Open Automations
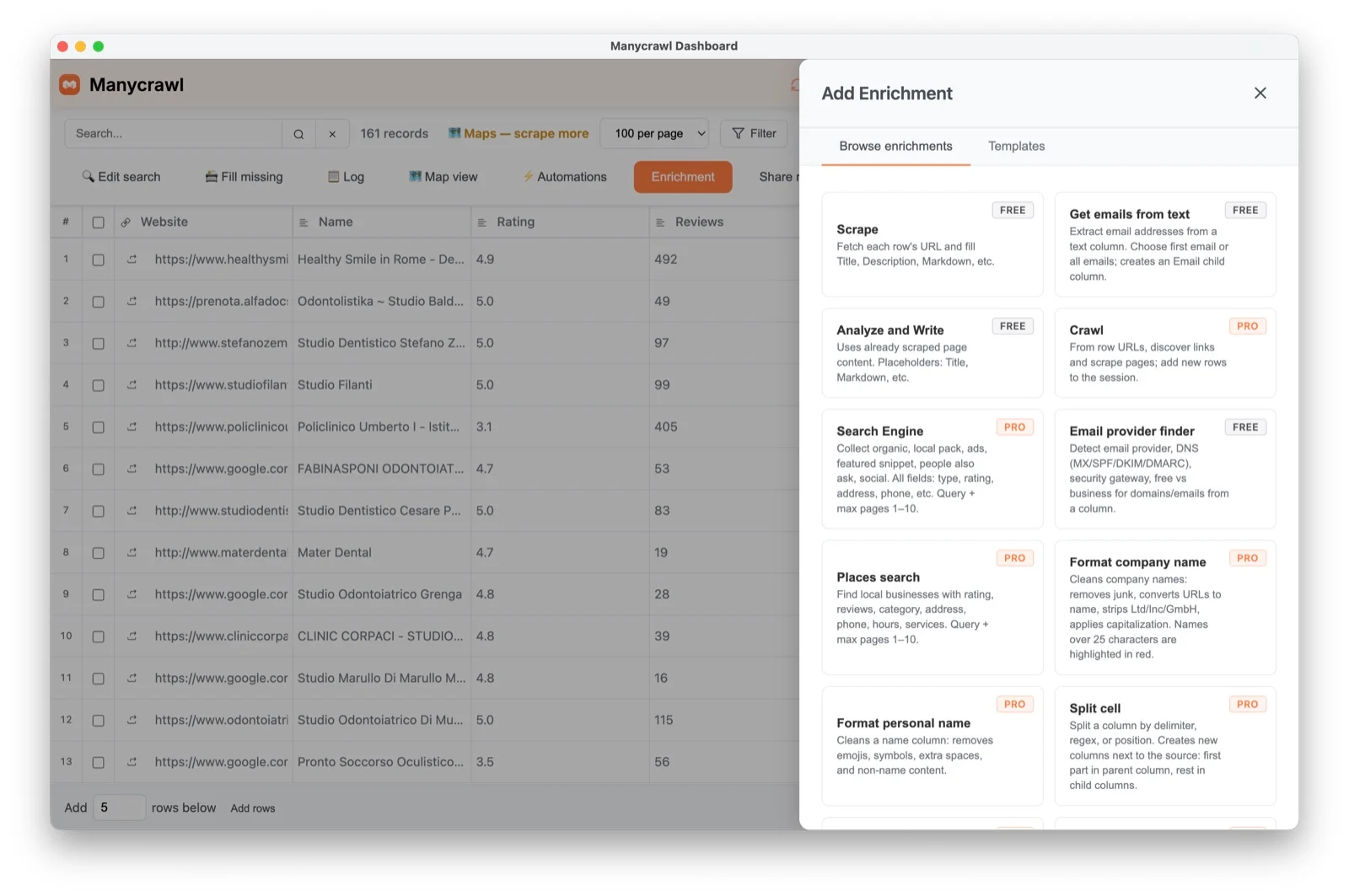This screenshot has width=1349, height=896. (x=564, y=177)
